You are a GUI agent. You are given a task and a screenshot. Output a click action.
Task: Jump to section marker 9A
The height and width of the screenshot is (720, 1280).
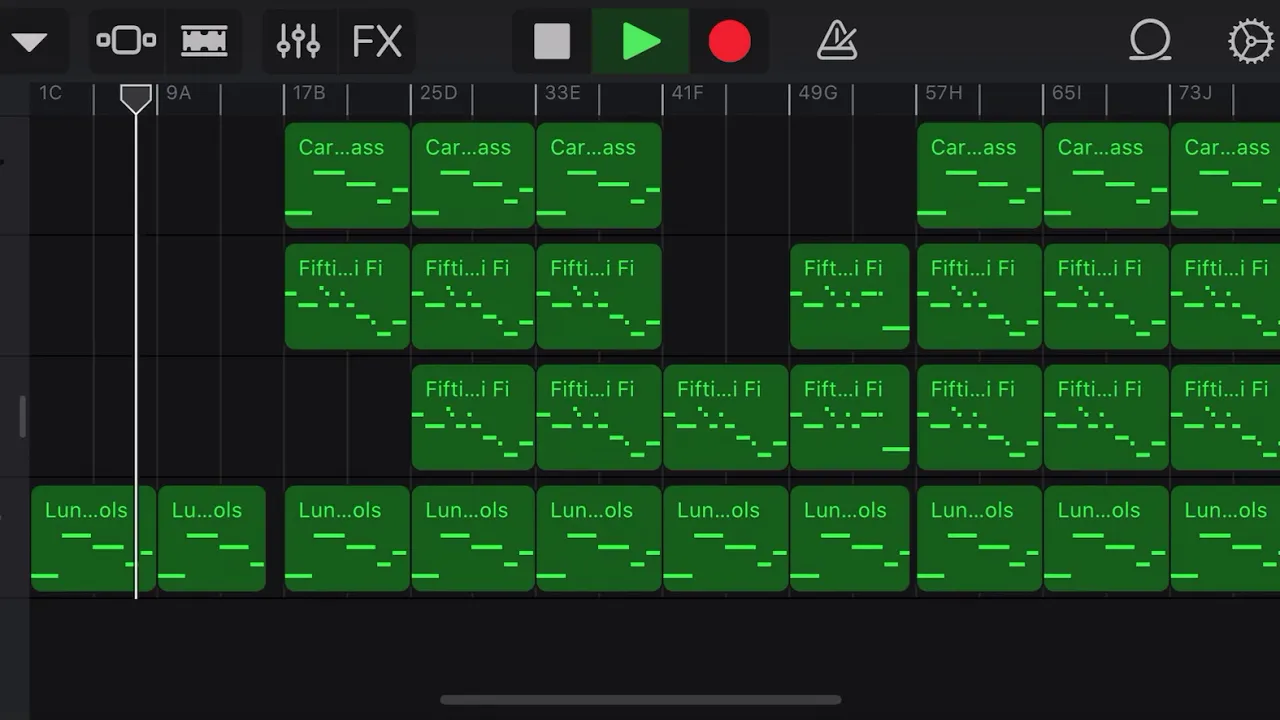pos(178,93)
